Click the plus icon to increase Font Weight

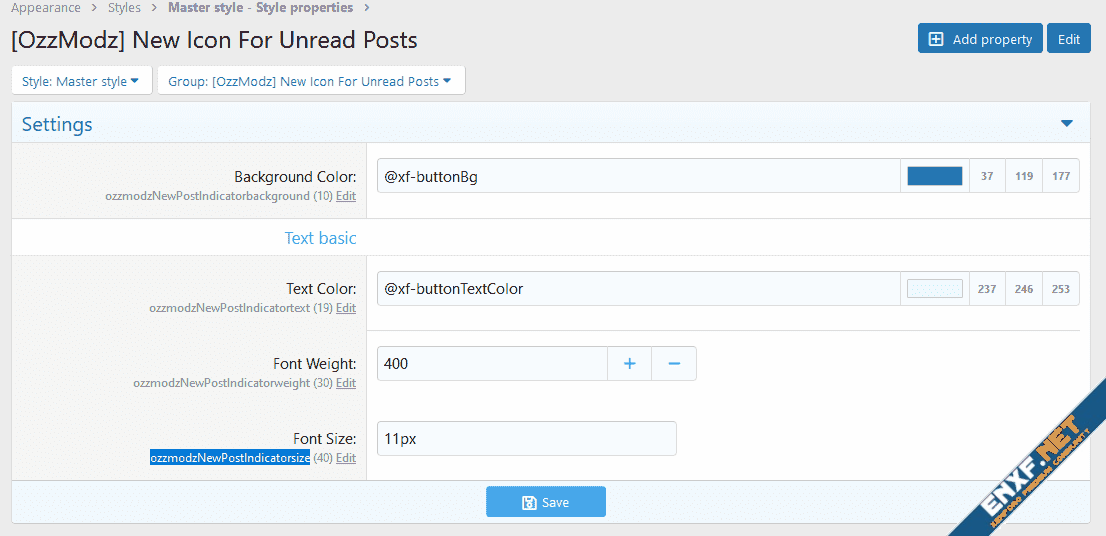[629, 364]
